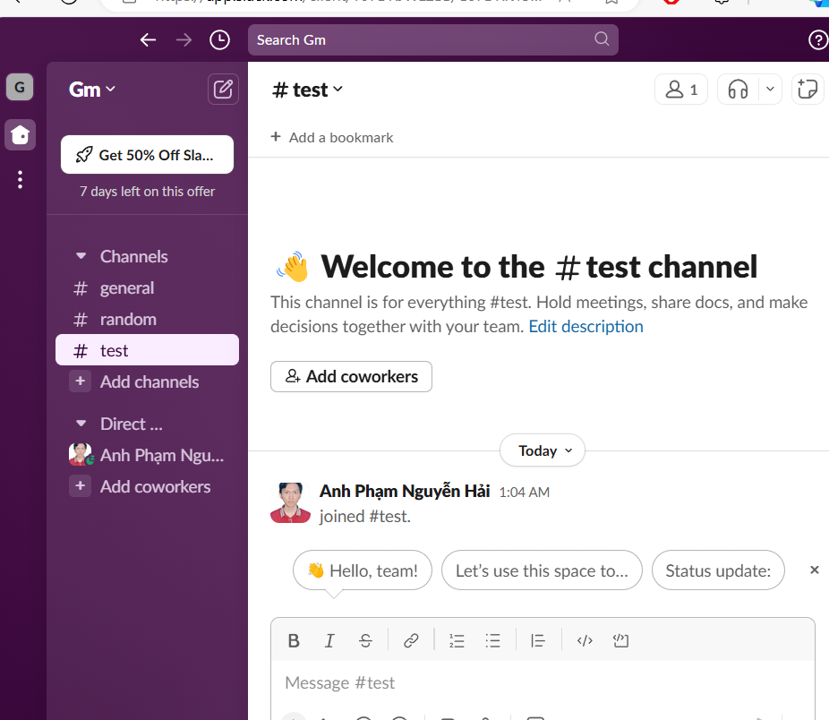This screenshot has width=829, height=720.
Task: Click '7 days left on this offer' text
Action: point(147,191)
